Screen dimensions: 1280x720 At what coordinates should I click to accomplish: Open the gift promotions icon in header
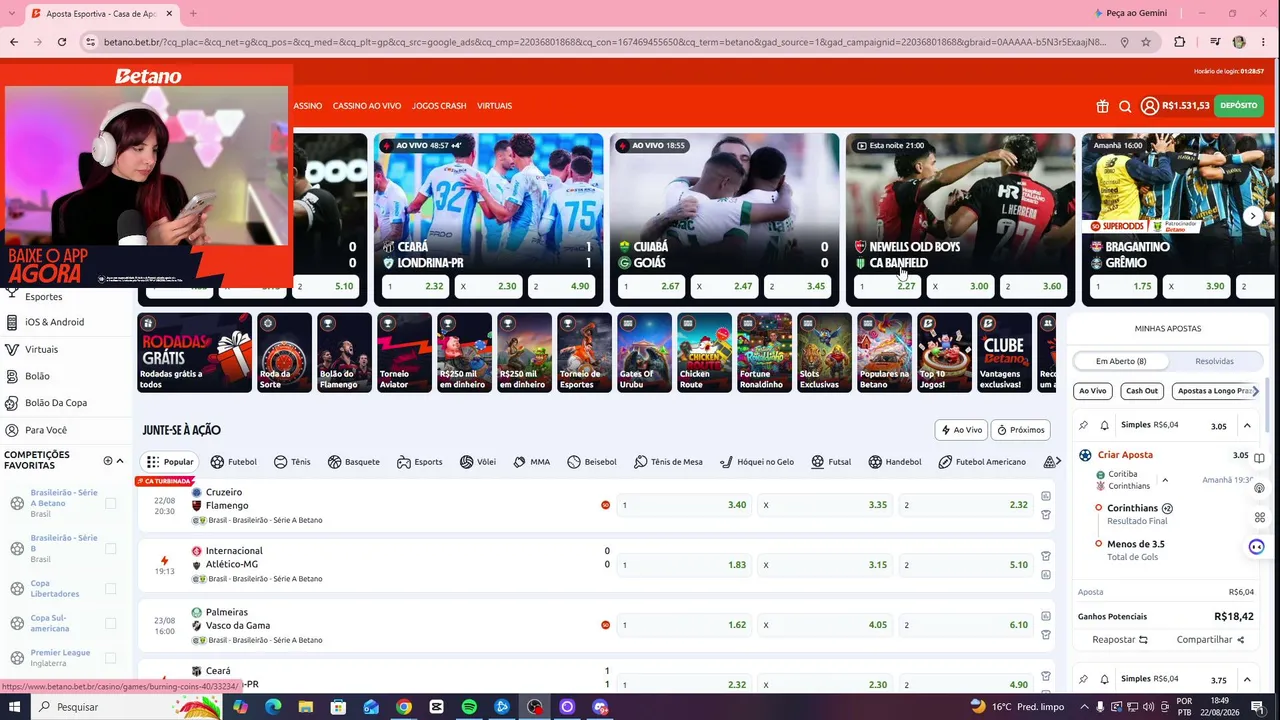click(x=1102, y=106)
